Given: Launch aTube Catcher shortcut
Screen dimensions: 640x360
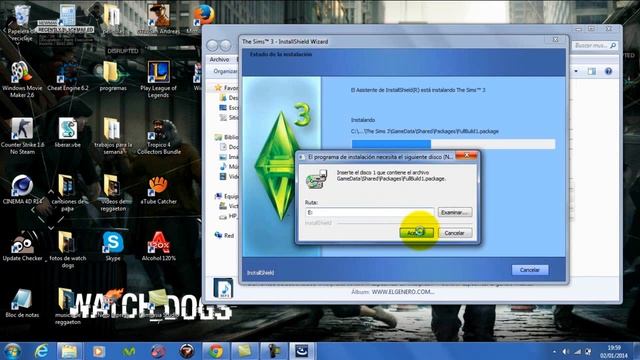Looking at the screenshot, I should pyautogui.click(x=158, y=190).
